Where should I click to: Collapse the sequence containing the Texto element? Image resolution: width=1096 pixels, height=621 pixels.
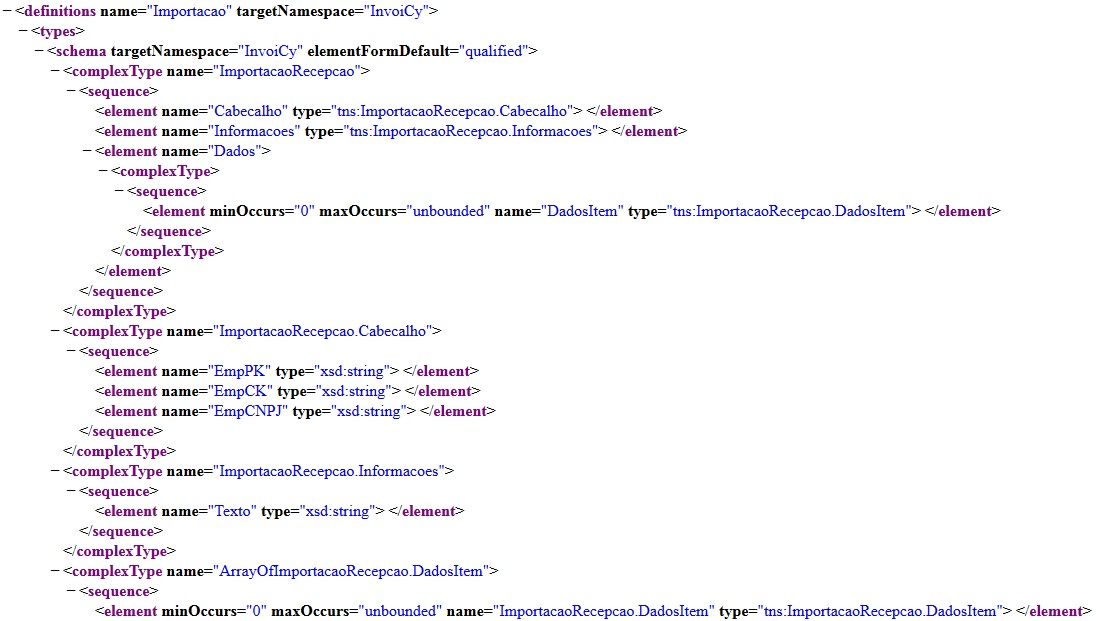tap(71, 491)
